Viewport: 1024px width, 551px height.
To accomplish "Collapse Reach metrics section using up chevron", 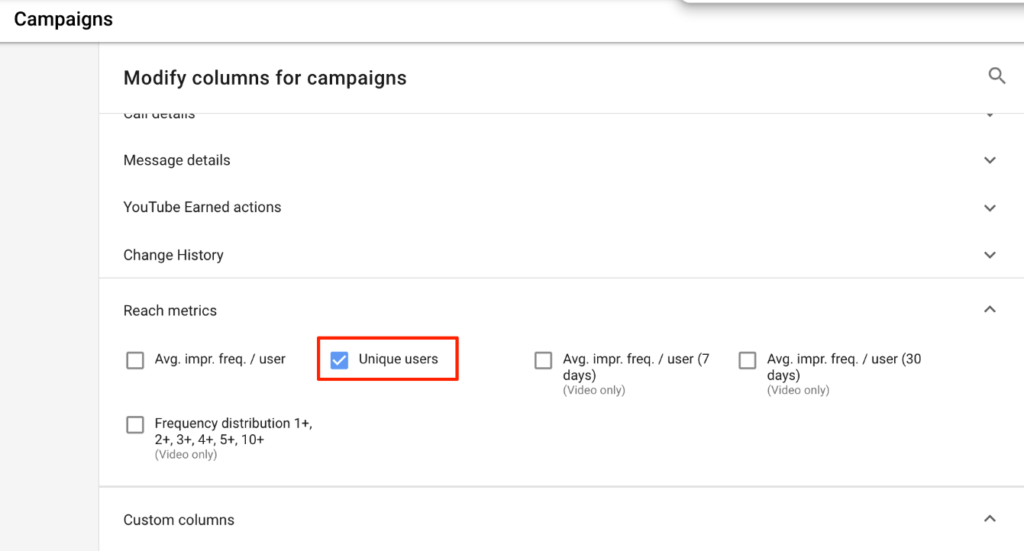I will pyautogui.click(x=990, y=310).
